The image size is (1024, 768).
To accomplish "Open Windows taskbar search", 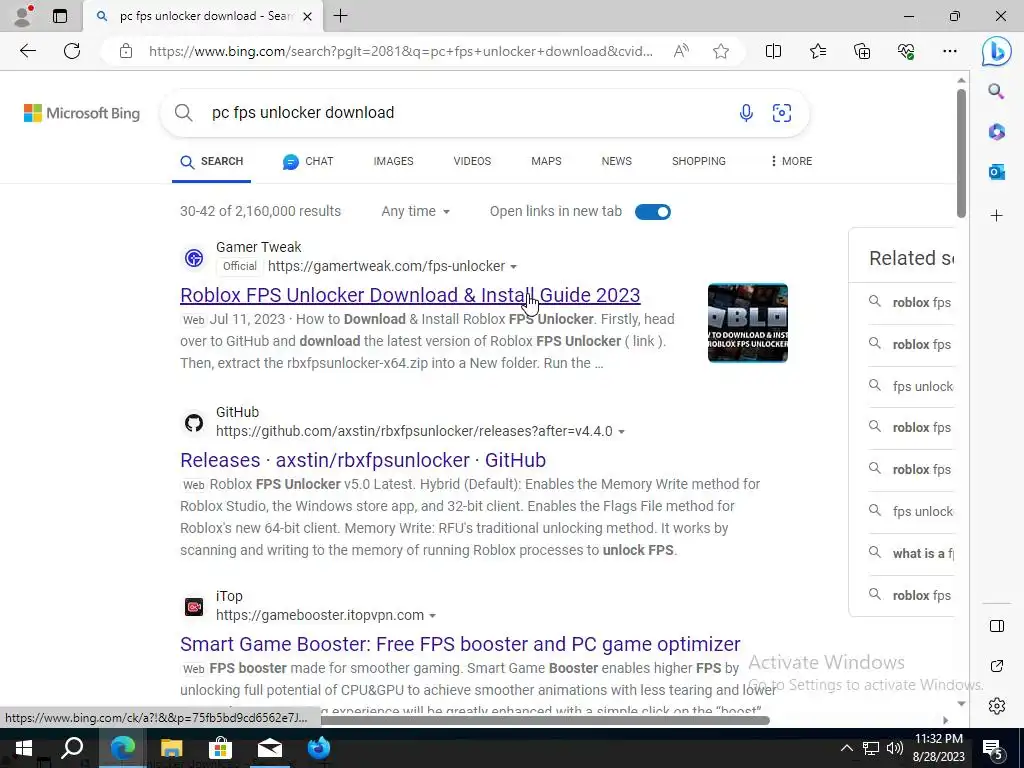I will pyautogui.click(x=72, y=748).
